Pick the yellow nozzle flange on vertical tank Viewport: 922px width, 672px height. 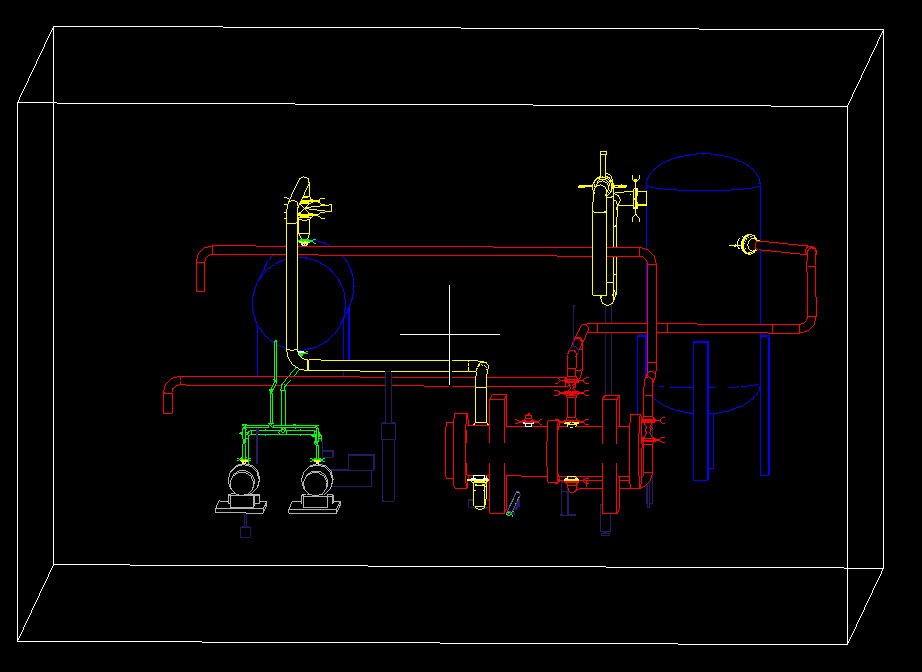pyautogui.click(x=749, y=244)
